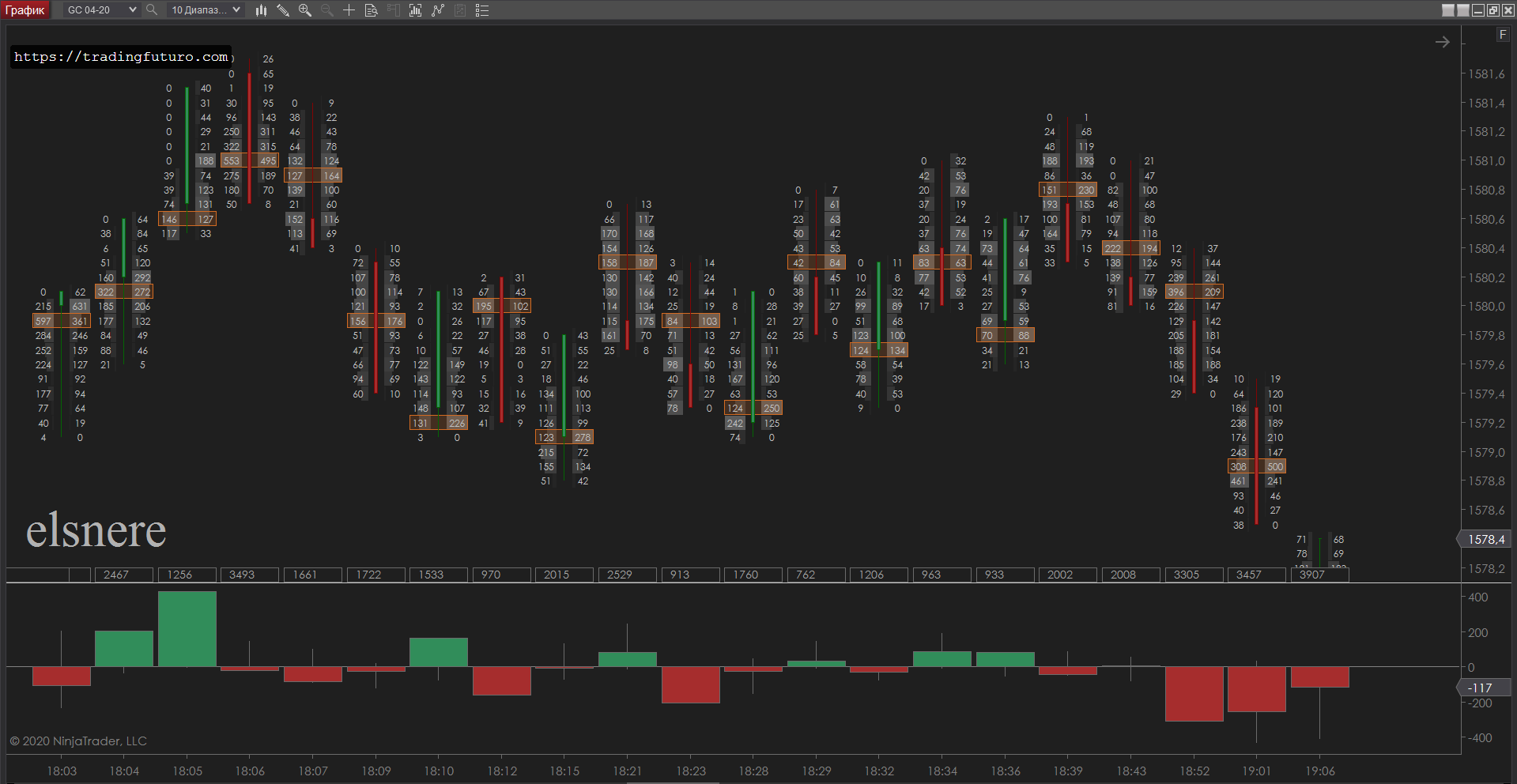Open the strategies line graph icon
The width and height of the screenshot is (1517, 784).
pos(438,10)
